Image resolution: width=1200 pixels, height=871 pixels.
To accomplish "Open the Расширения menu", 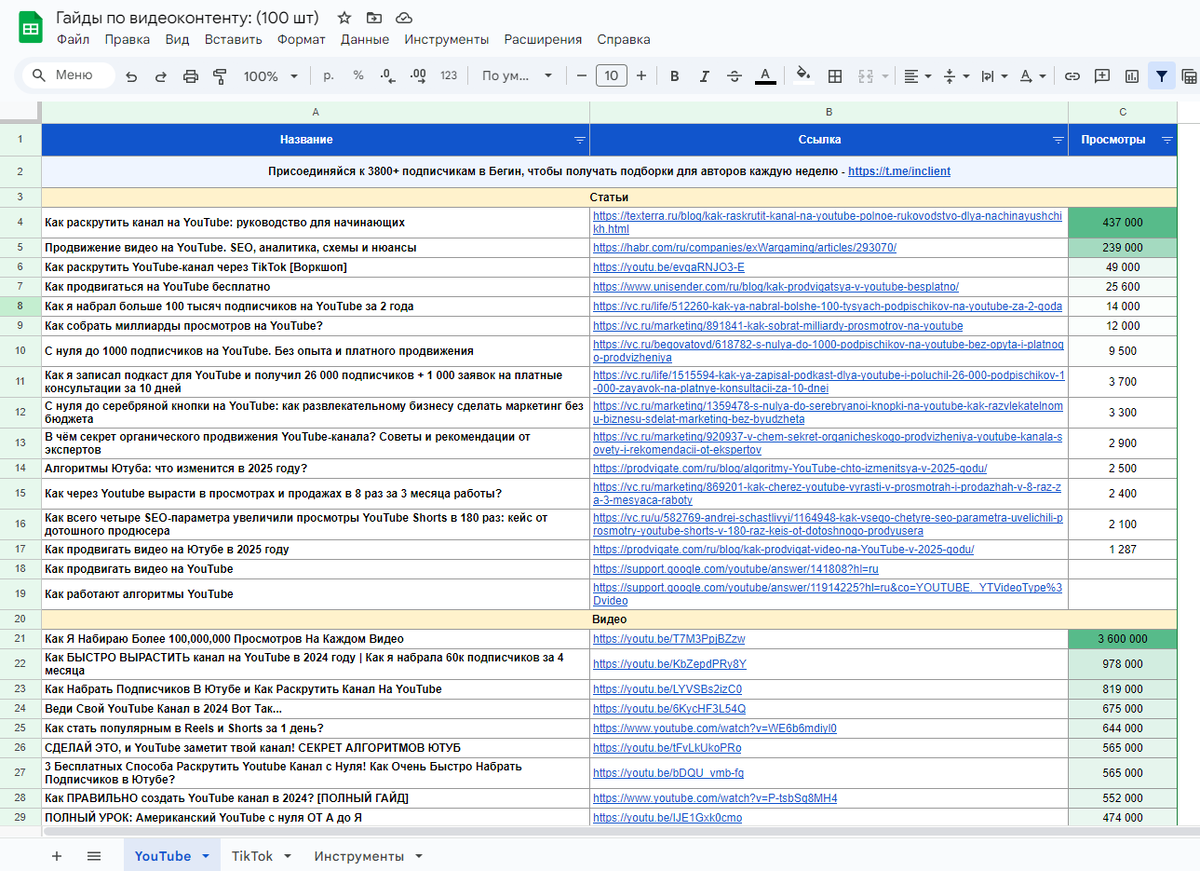I will tap(543, 40).
